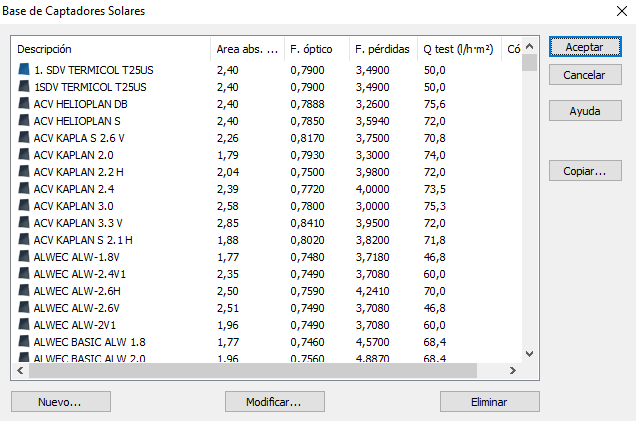This screenshot has height=421, width=636.
Task: Click the vertical scrollbar up arrow
Action: click(529, 46)
